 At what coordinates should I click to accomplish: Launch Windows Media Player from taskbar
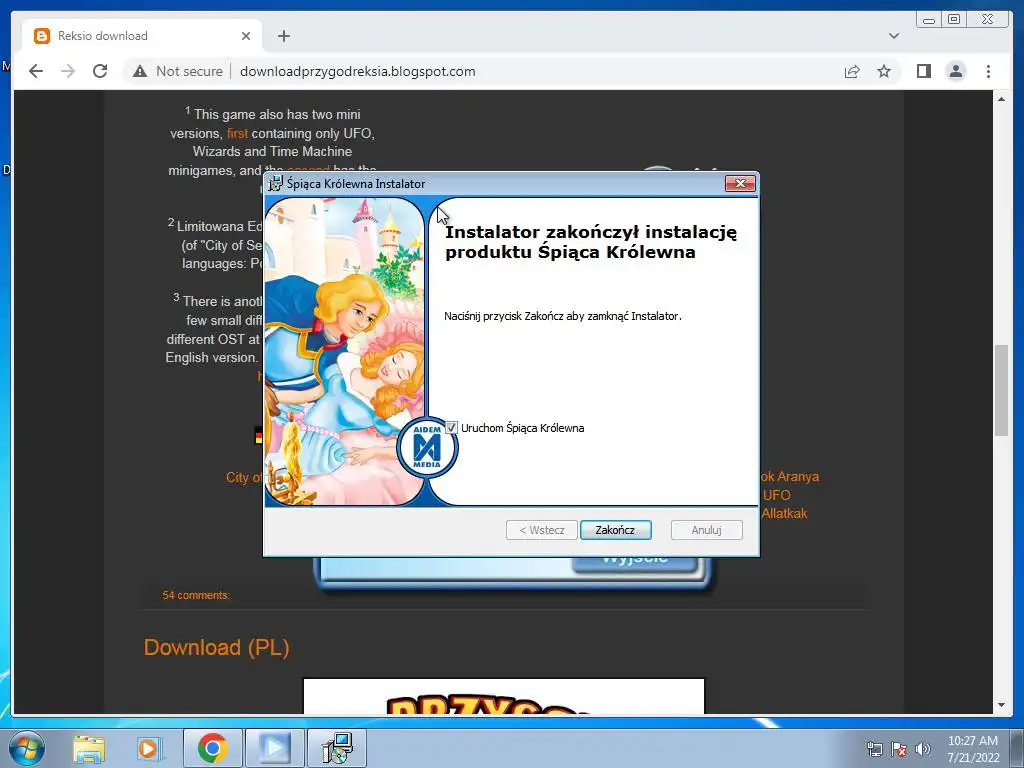click(149, 748)
